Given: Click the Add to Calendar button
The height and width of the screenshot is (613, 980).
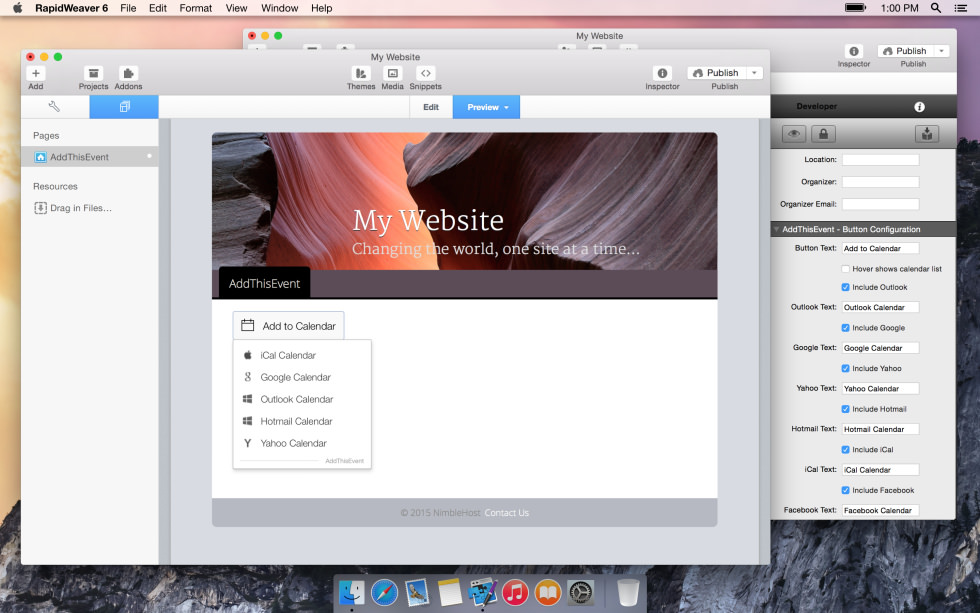Looking at the screenshot, I should pos(288,326).
